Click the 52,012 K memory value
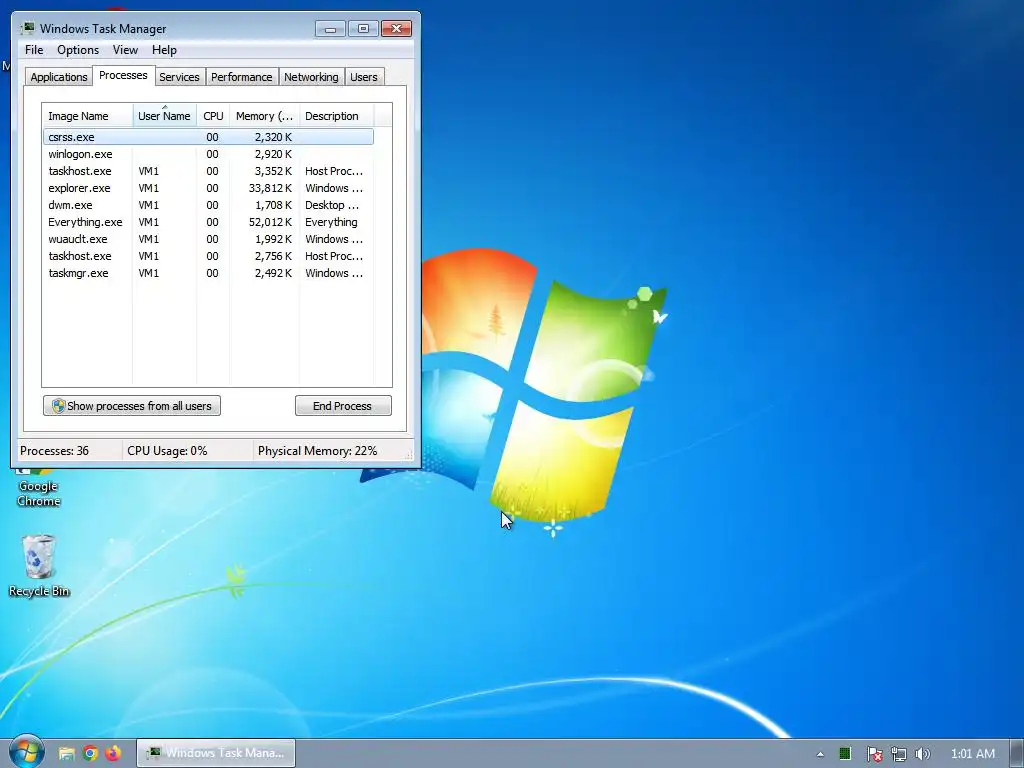Viewport: 1024px width, 768px height. point(270,222)
